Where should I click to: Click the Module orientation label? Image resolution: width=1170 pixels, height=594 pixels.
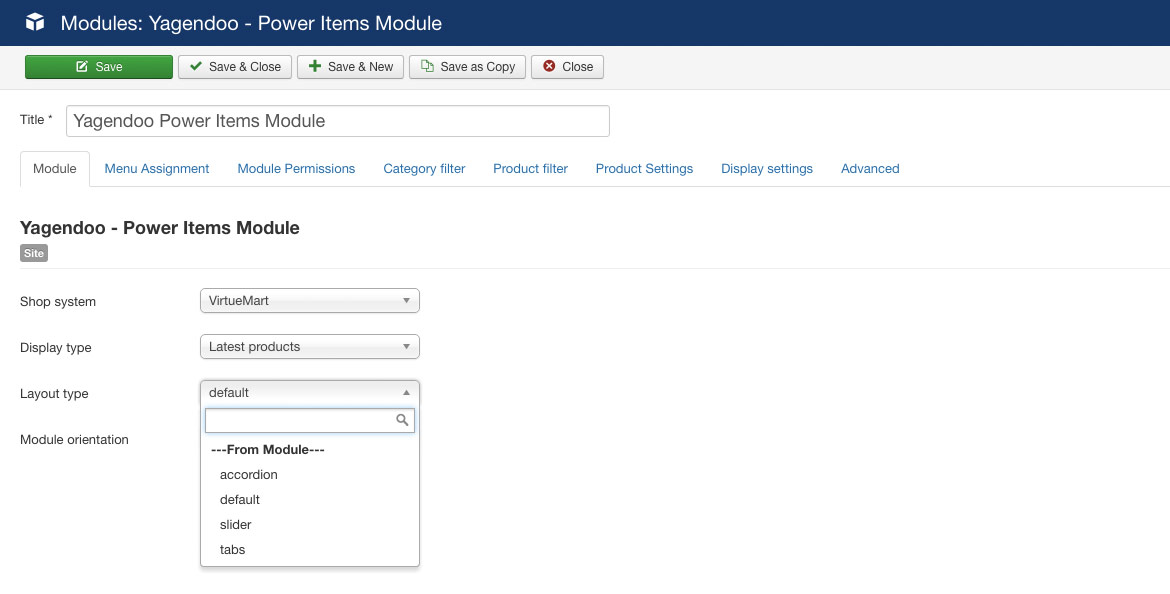75,440
